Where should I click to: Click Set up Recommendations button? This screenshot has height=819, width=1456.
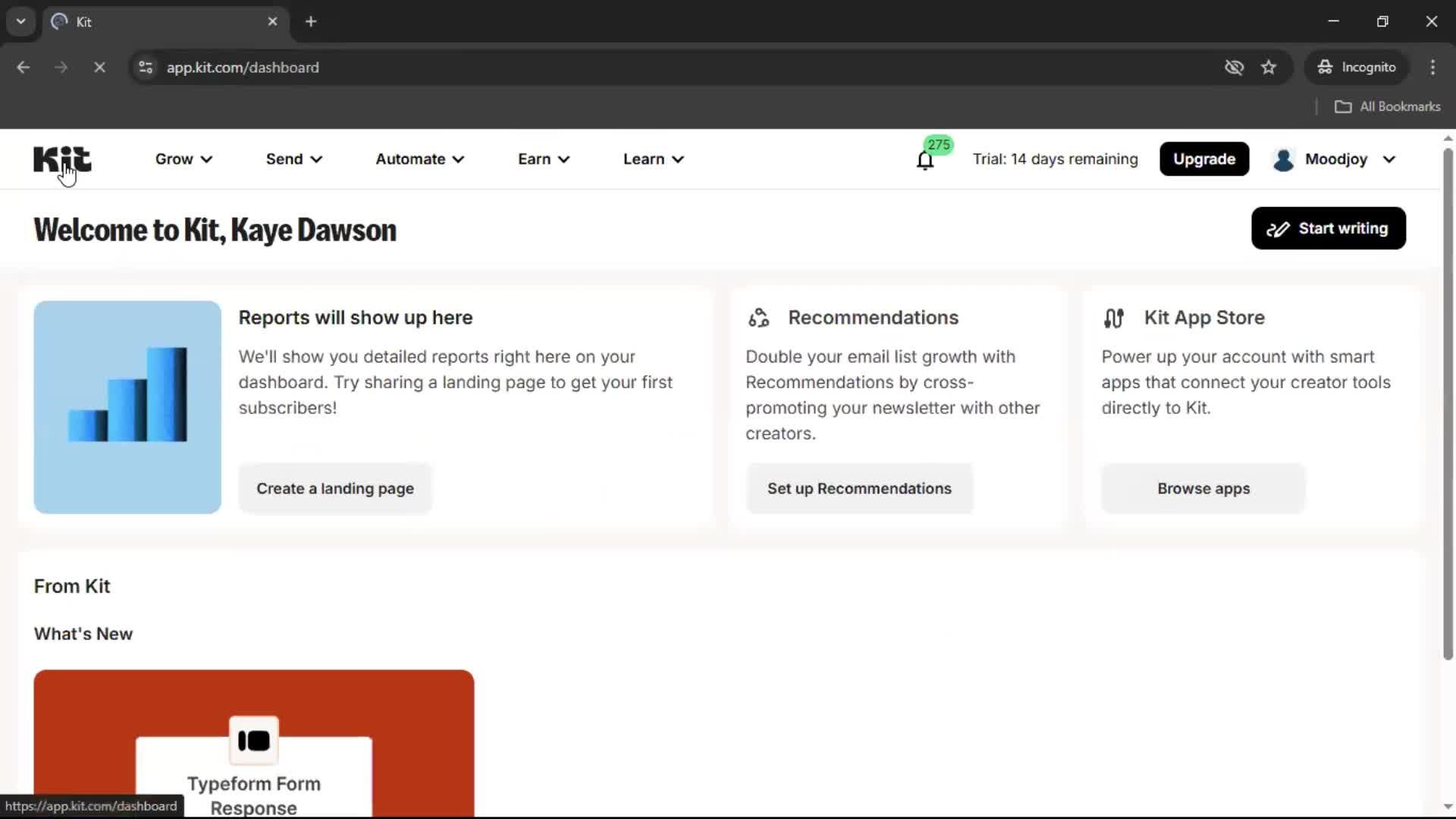(x=858, y=489)
